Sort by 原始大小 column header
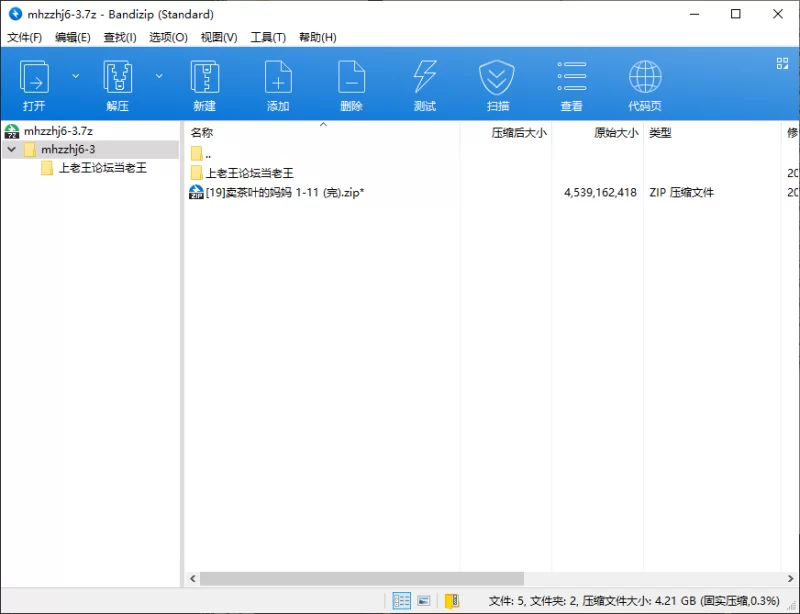 click(x=616, y=133)
